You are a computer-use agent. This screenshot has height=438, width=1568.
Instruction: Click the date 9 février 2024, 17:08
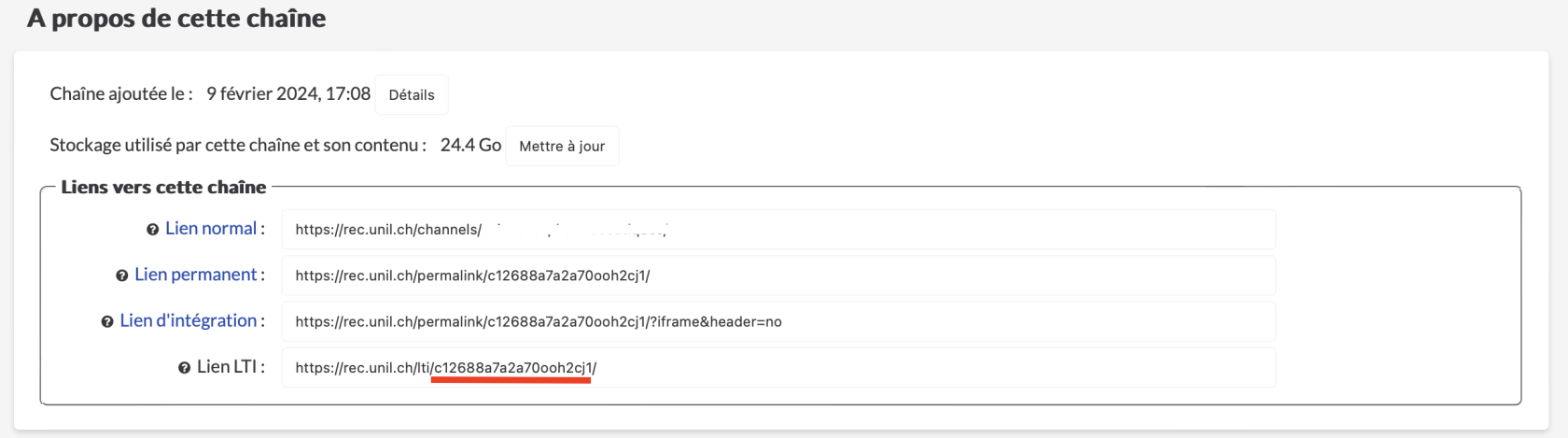click(287, 94)
